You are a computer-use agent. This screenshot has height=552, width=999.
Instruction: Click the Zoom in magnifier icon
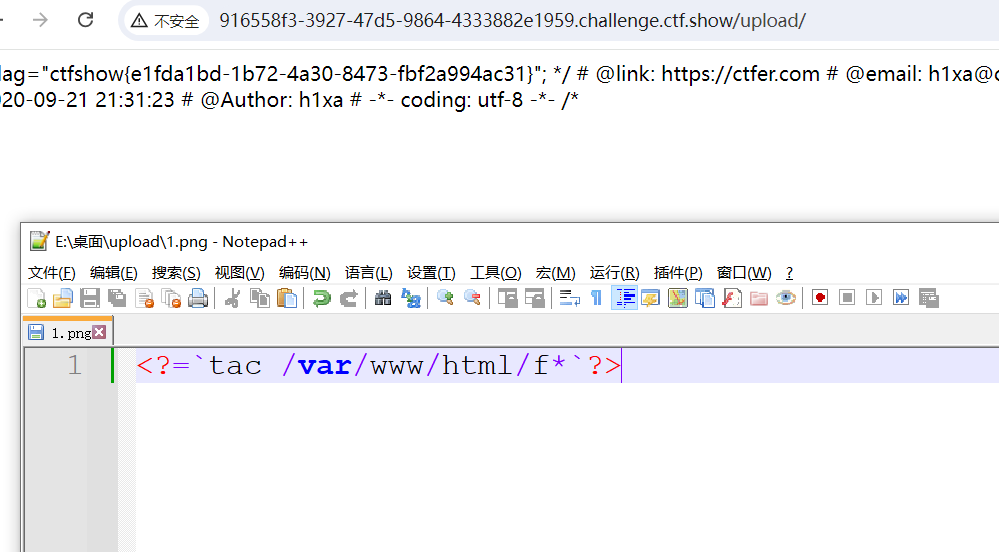coord(445,298)
